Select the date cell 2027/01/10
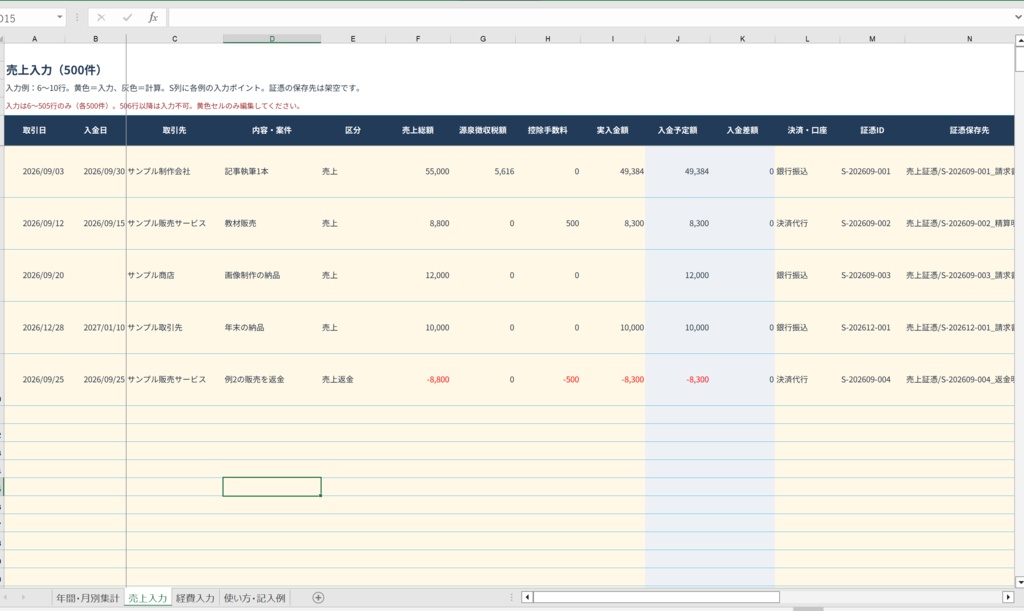The image size is (1024, 611). (95, 328)
